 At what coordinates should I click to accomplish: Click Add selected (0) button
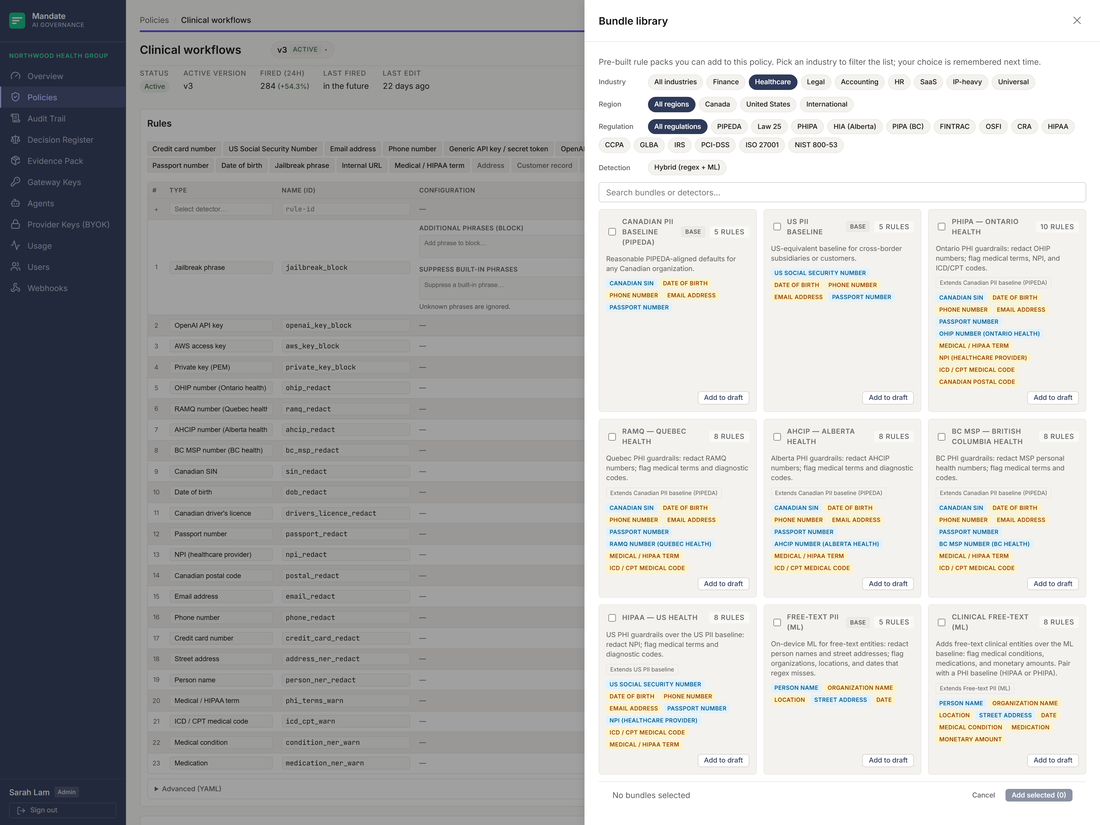1038,796
